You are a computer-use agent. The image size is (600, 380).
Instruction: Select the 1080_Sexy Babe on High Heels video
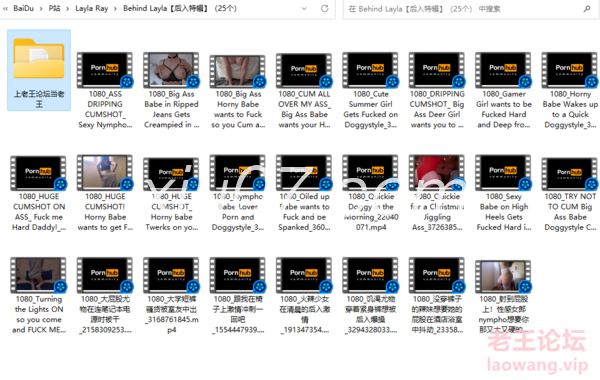coord(504,193)
